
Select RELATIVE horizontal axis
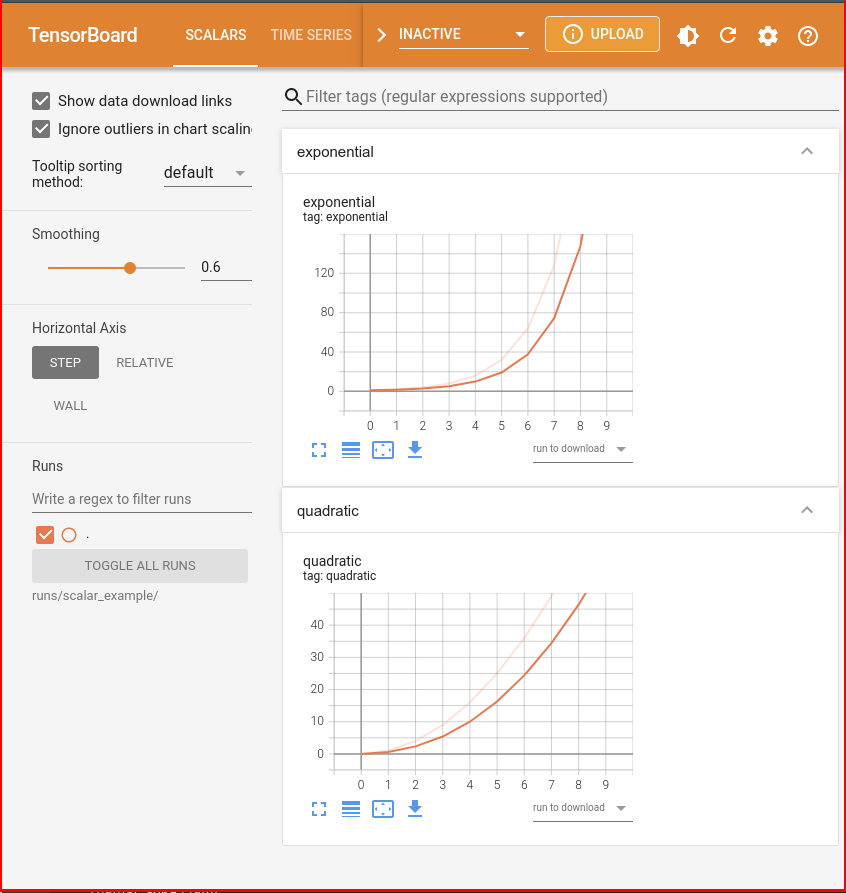tap(145, 363)
